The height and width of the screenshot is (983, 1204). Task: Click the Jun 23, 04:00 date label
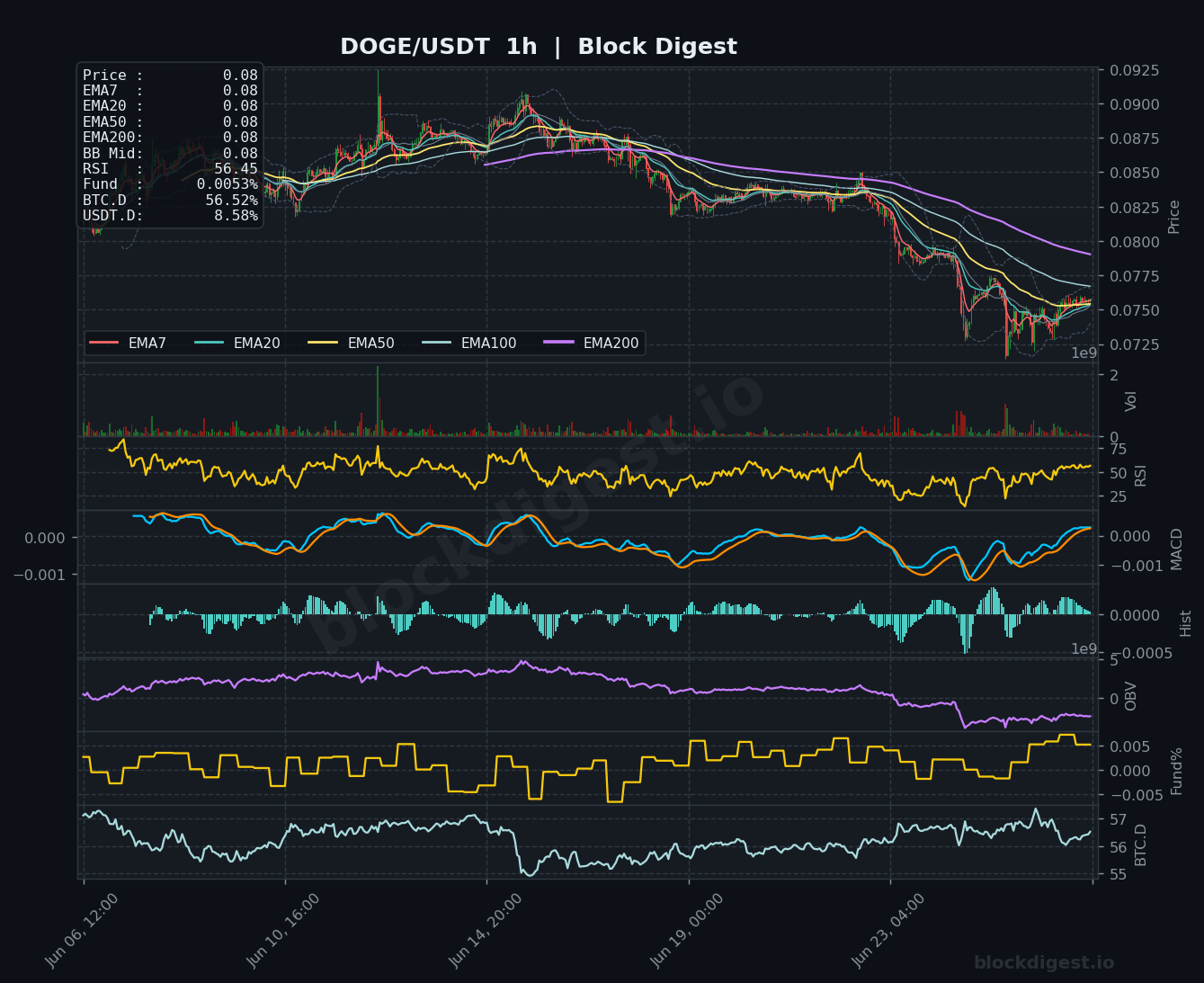(x=888, y=931)
